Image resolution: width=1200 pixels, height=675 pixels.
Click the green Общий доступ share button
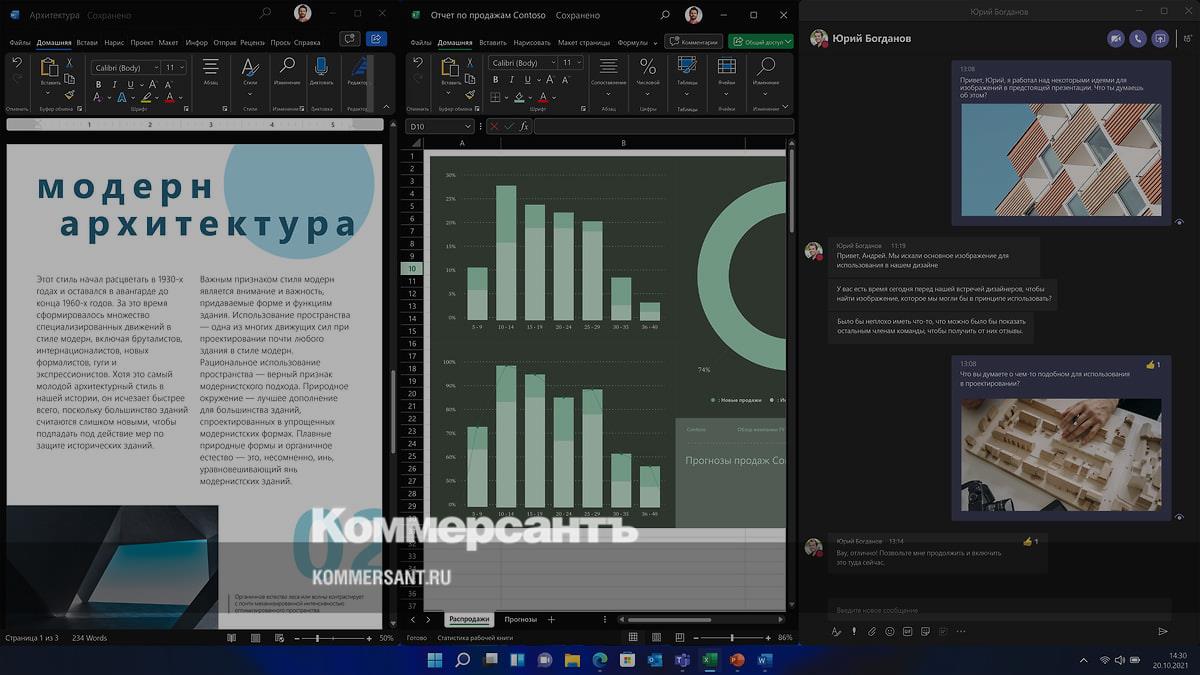[760, 42]
